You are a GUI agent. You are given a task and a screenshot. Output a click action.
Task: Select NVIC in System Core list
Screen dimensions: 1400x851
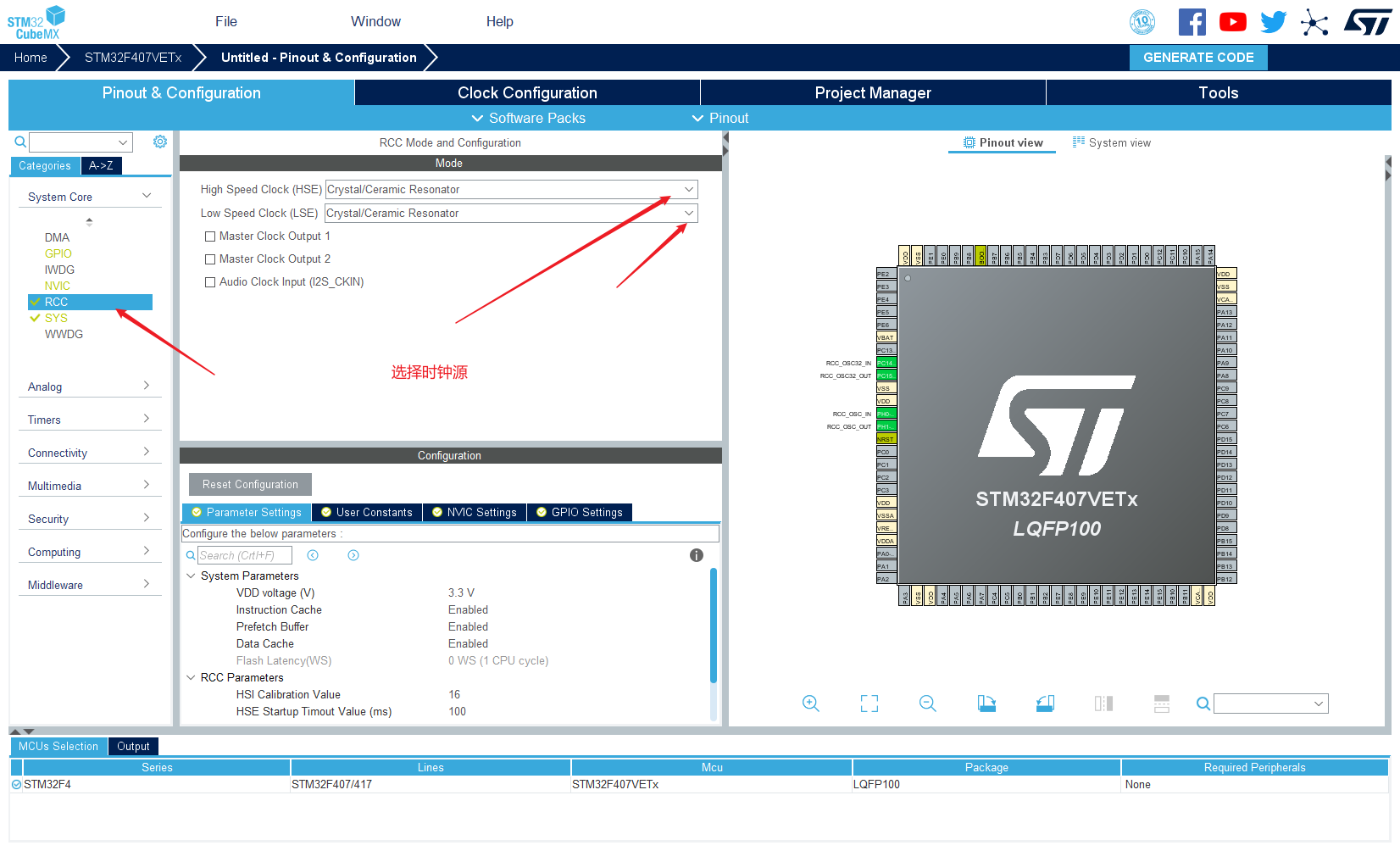point(58,286)
